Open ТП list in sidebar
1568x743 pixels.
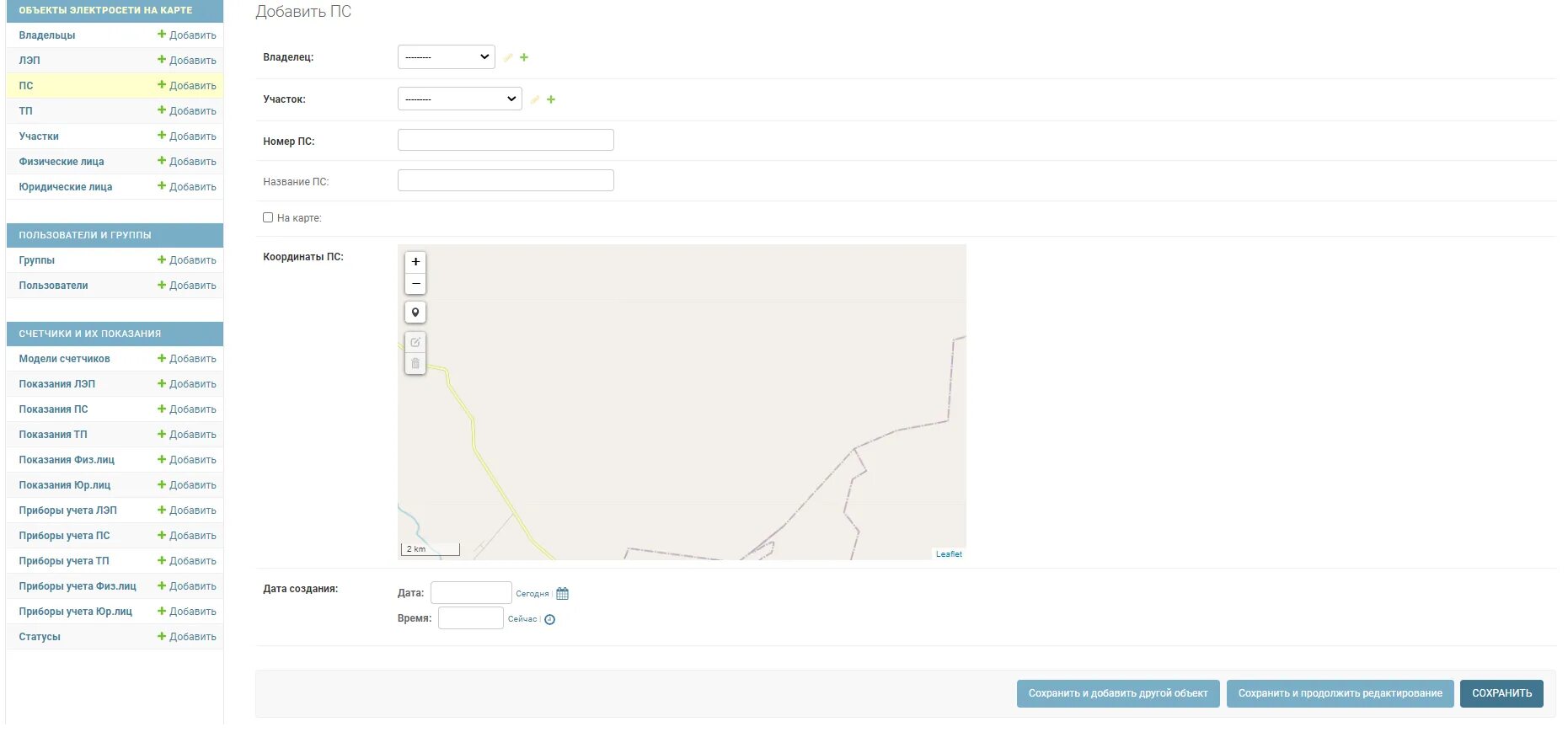coord(26,111)
